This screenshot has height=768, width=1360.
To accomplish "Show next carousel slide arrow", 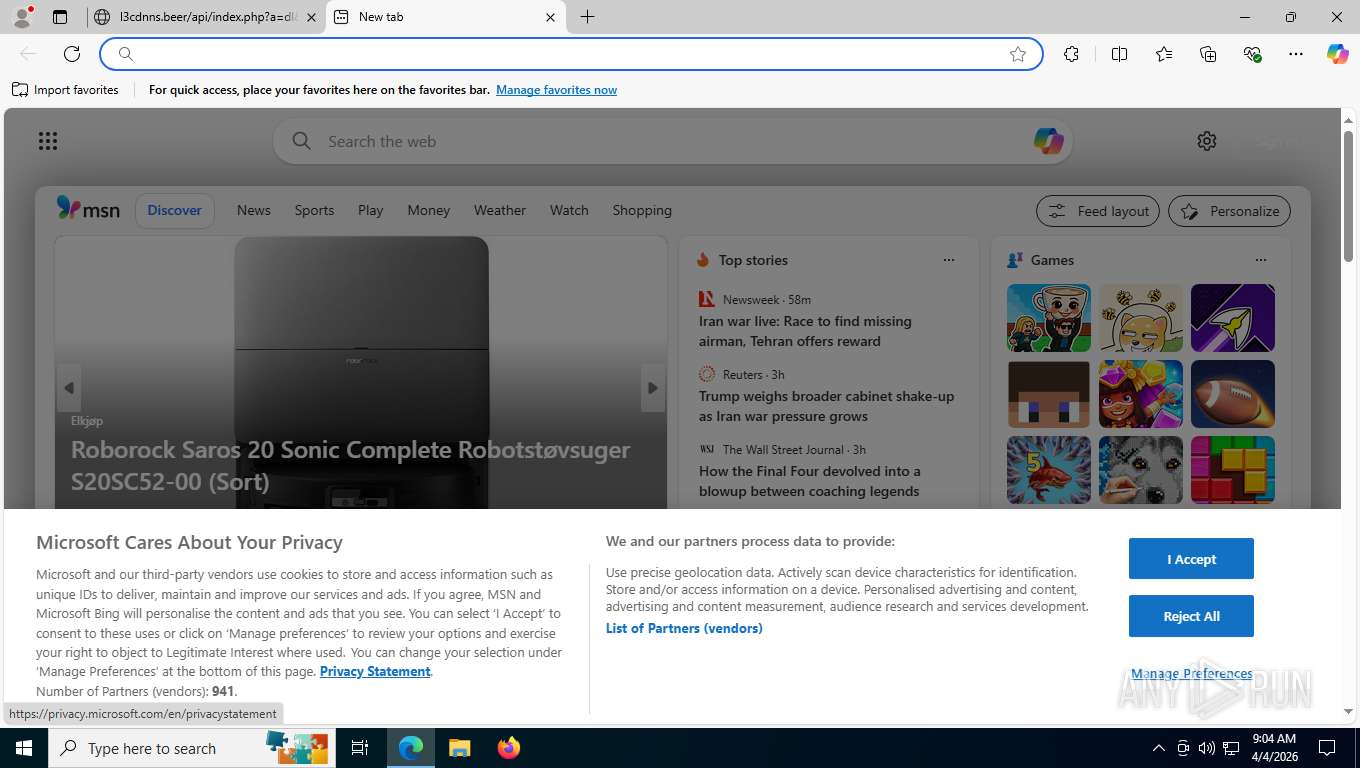I will coord(653,388).
